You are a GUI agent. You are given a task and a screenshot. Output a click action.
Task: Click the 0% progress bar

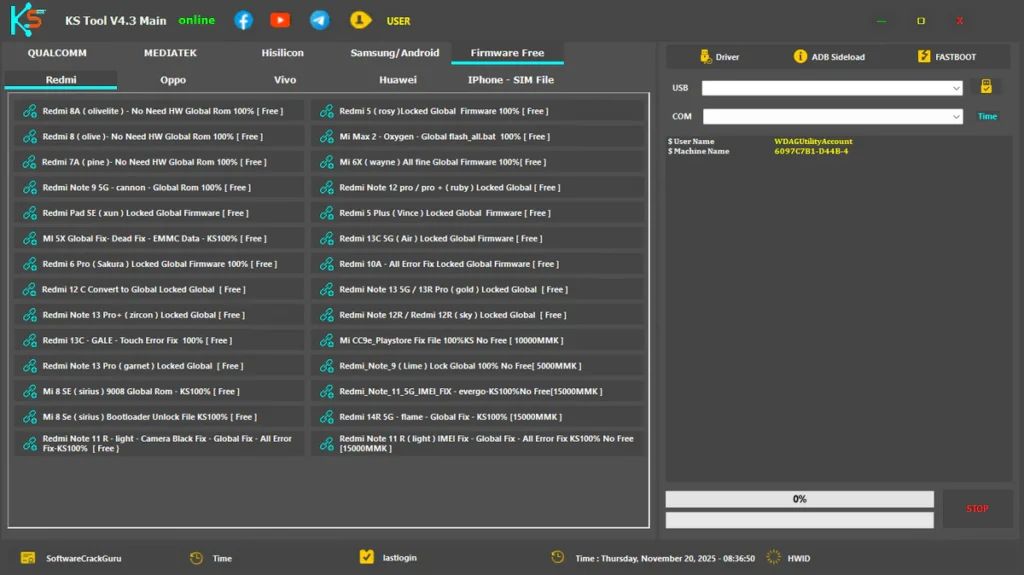tap(799, 498)
